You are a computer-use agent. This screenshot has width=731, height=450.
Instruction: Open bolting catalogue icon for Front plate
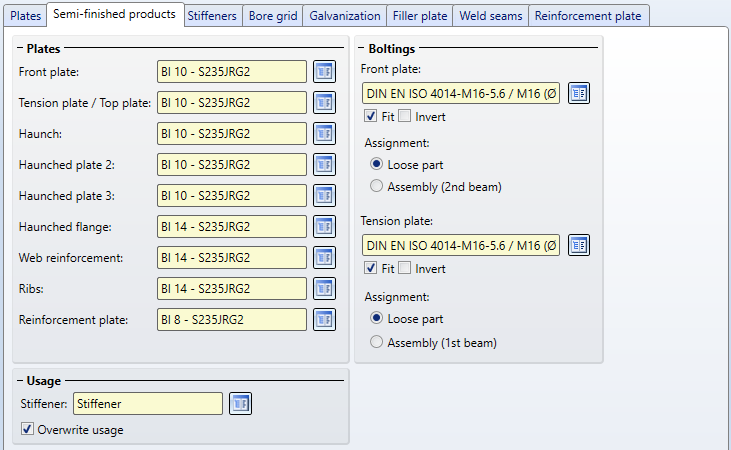[580, 94]
